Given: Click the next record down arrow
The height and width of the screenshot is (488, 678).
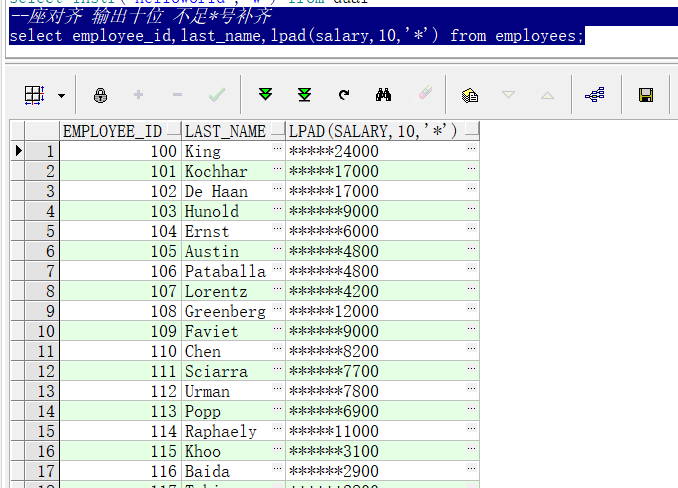Looking at the screenshot, I should (508, 94).
